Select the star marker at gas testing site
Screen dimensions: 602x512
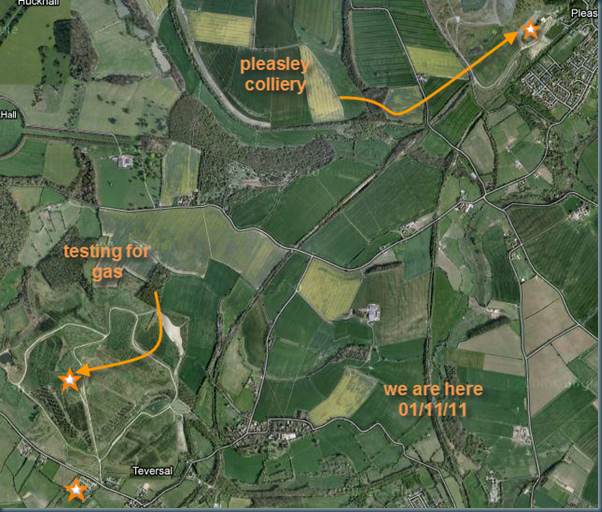click(69, 380)
